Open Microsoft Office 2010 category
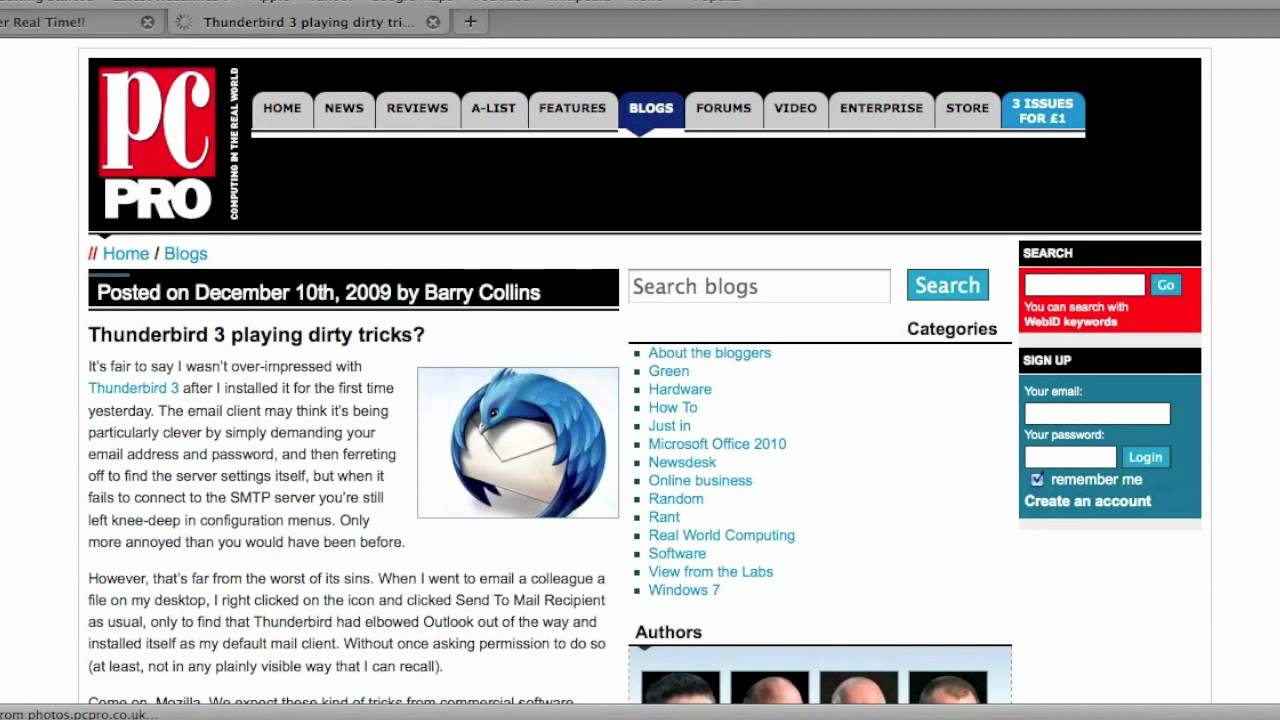Screen dimensions: 1280x720 717,444
